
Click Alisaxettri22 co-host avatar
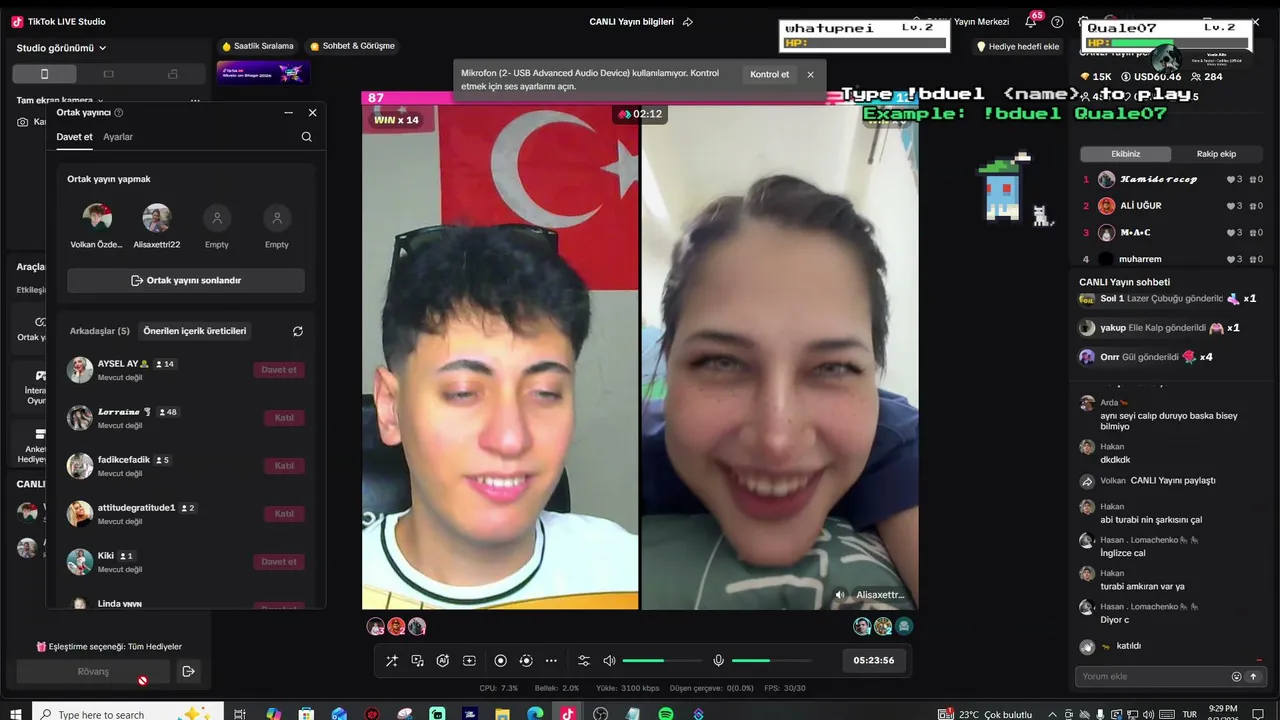tap(157, 218)
